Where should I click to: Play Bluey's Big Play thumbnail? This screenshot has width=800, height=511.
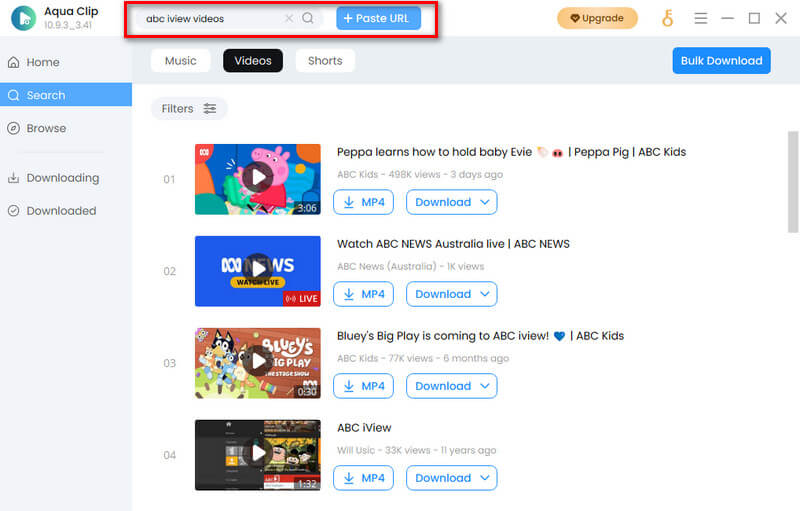[258, 363]
